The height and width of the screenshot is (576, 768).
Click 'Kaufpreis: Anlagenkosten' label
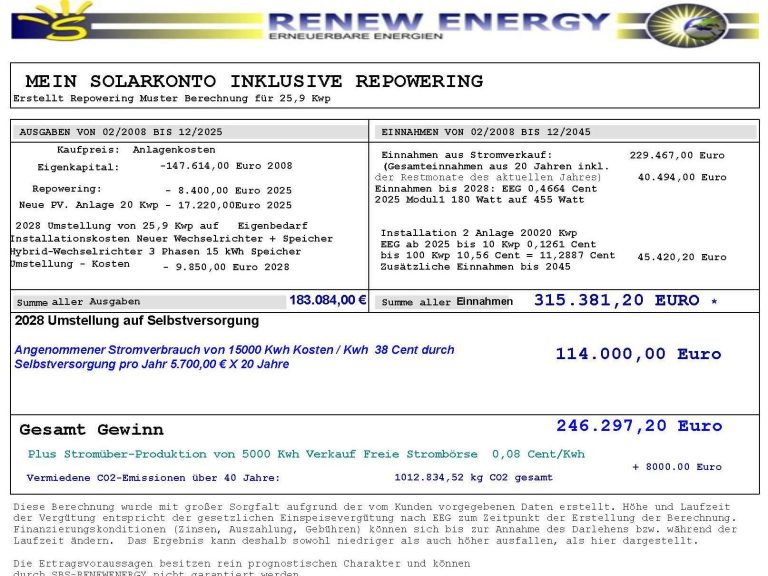pos(136,150)
